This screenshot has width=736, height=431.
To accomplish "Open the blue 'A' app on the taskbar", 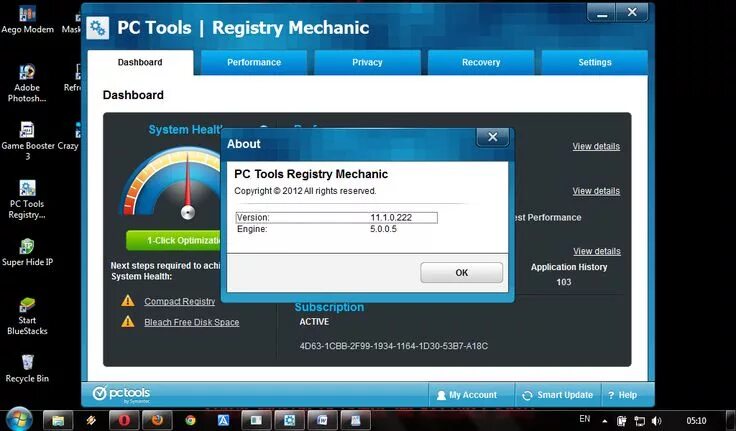I will (223, 420).
